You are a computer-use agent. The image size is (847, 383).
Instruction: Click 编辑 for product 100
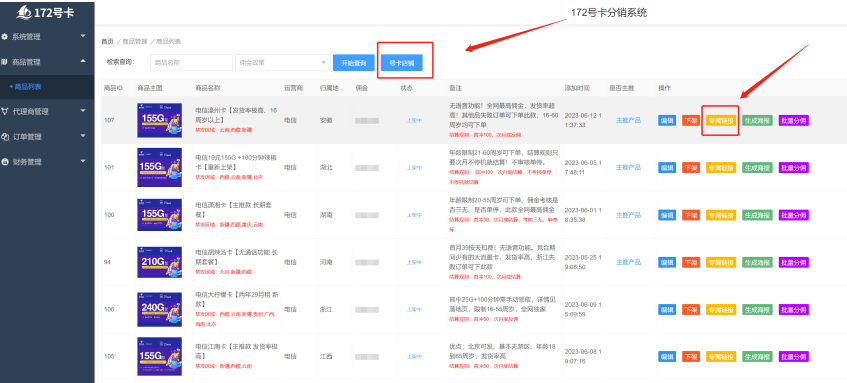(x=667, y=215)
